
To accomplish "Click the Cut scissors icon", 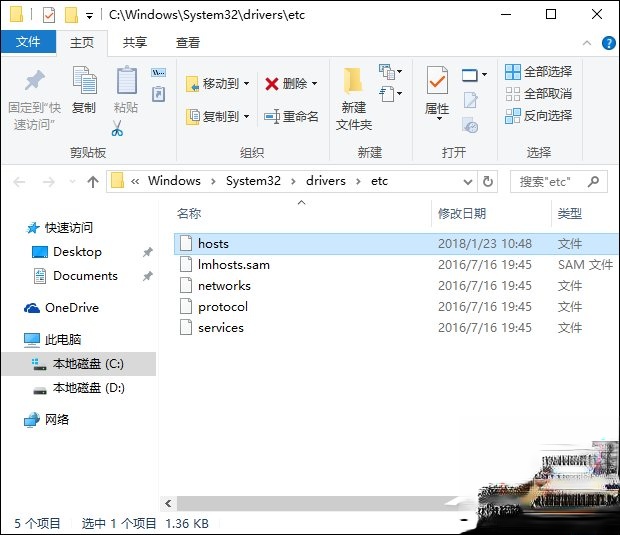I will (117, 128).
